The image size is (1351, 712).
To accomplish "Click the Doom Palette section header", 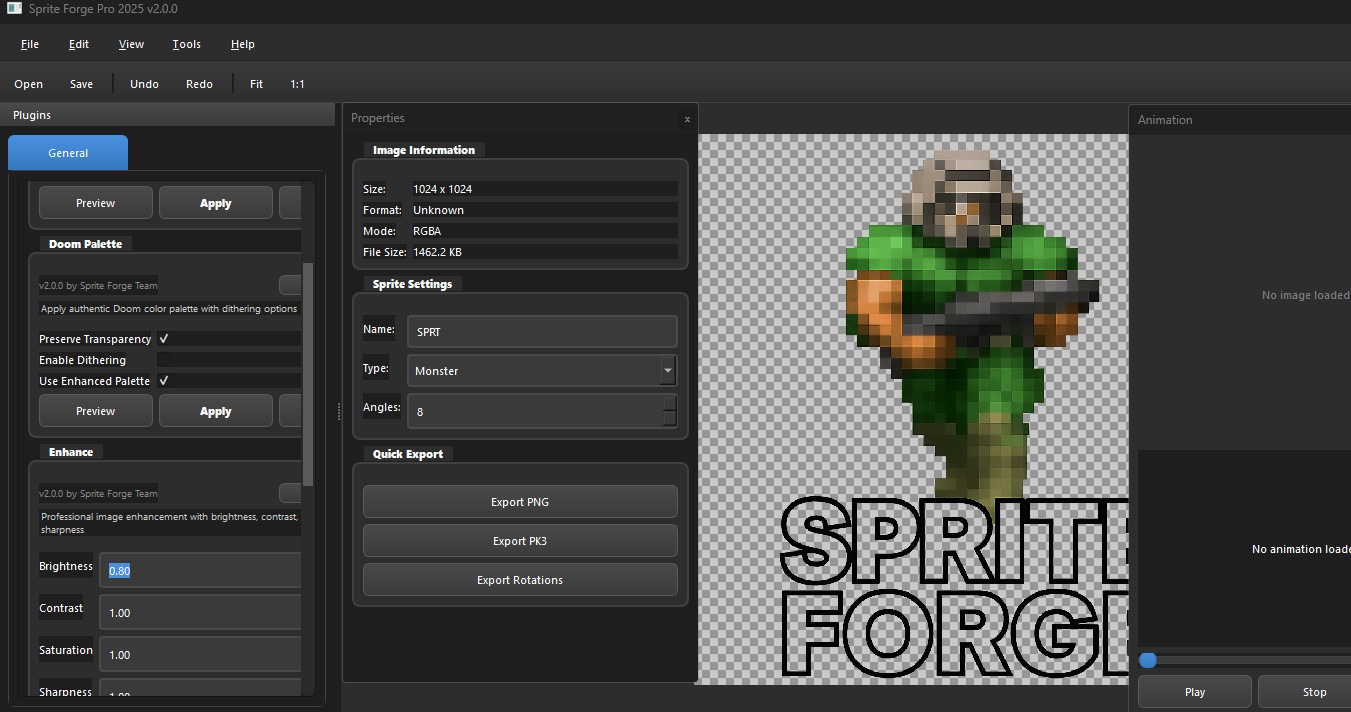I will click(86, 244).
